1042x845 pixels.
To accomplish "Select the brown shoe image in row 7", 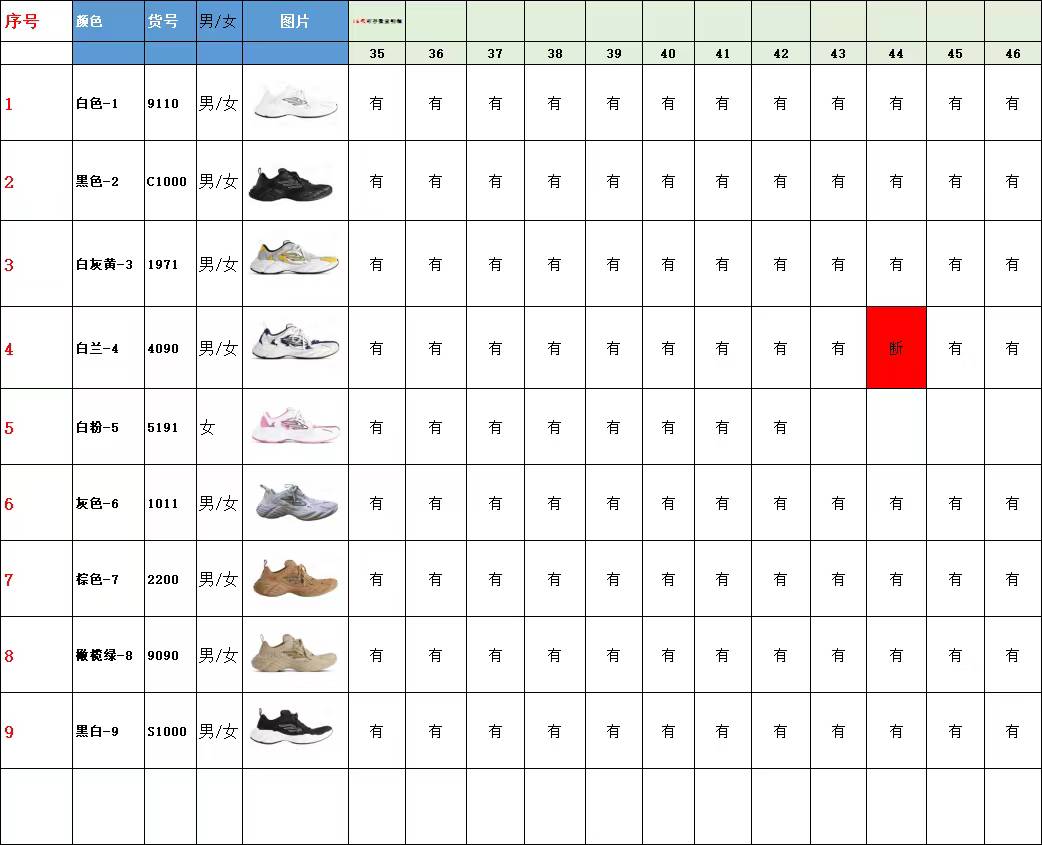I will [x=296, y=579].
